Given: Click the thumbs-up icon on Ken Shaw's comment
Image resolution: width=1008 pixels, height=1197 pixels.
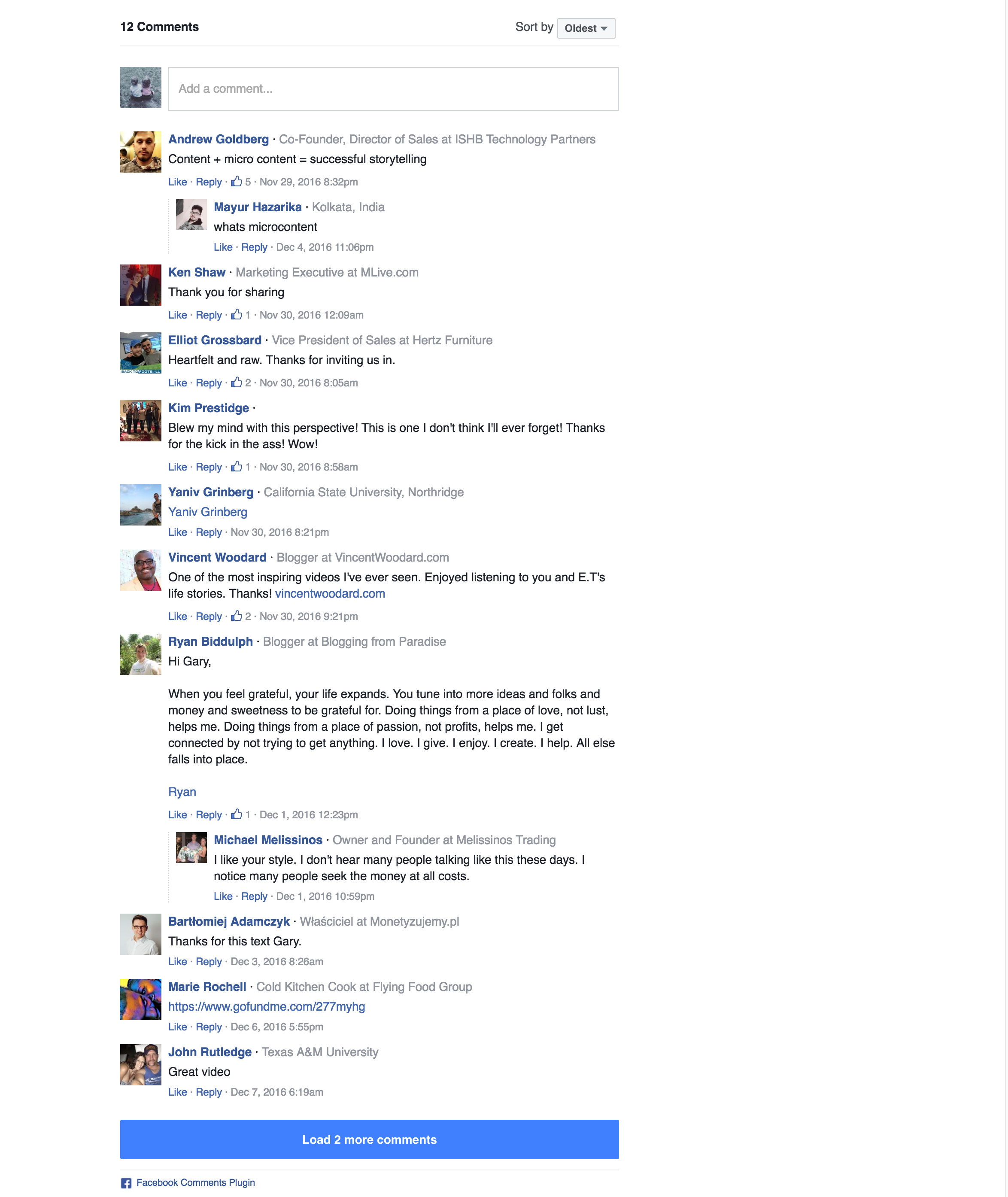Looking at the screenshot, I should [236, 314].
